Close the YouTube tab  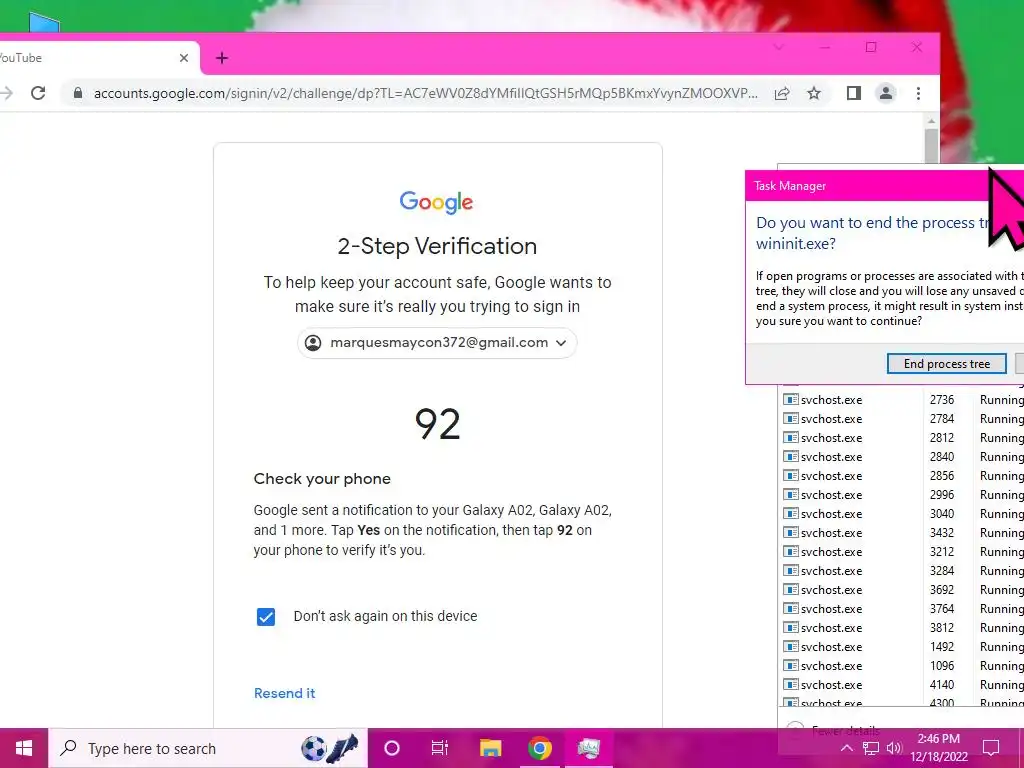point(184,58)
